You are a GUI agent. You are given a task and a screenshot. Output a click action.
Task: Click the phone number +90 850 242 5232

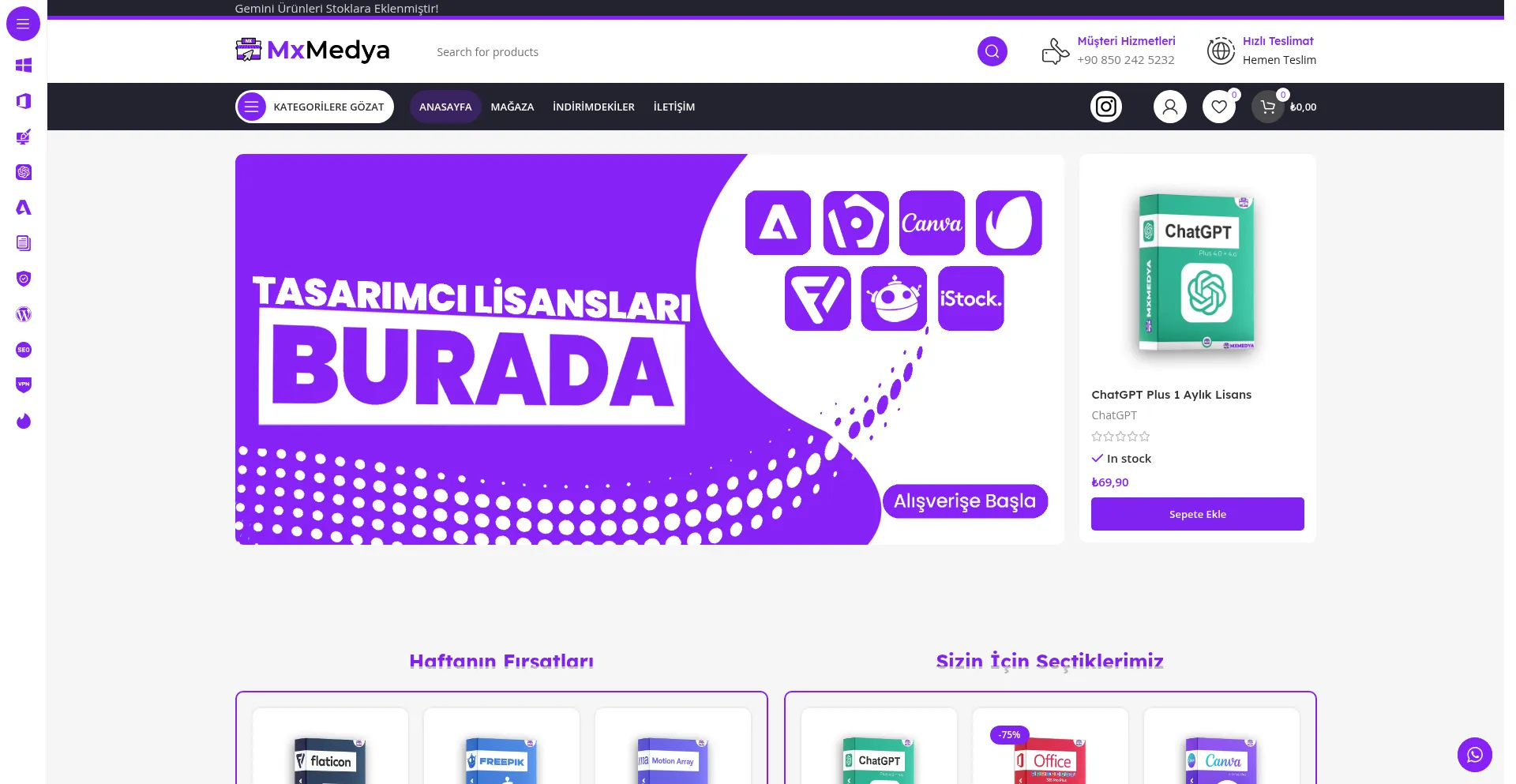click(x=1125, y=60)
